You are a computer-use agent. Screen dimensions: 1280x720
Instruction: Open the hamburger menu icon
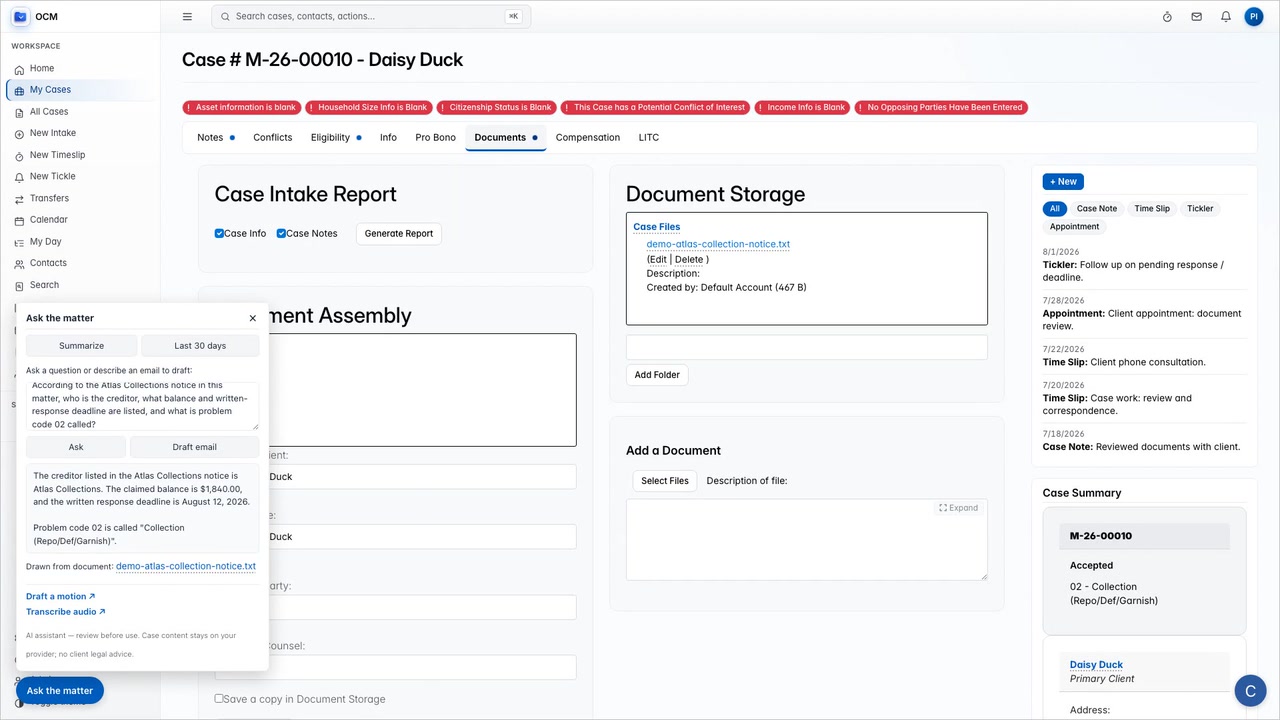tap(187, 16)
